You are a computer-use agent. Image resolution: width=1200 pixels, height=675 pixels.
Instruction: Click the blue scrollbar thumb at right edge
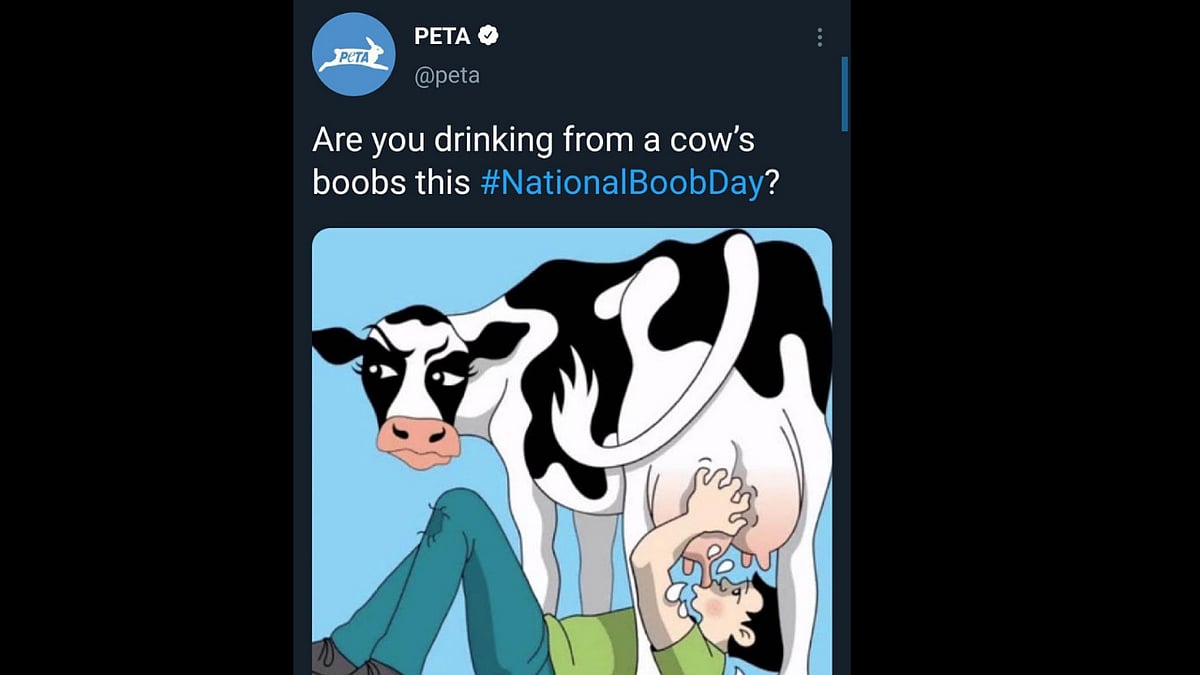point(845,94)
